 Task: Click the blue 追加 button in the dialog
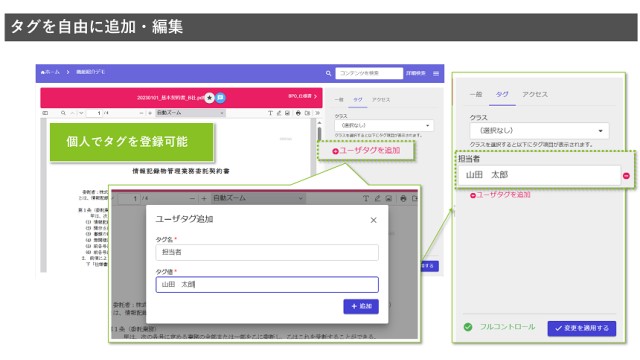click(361, 307)
